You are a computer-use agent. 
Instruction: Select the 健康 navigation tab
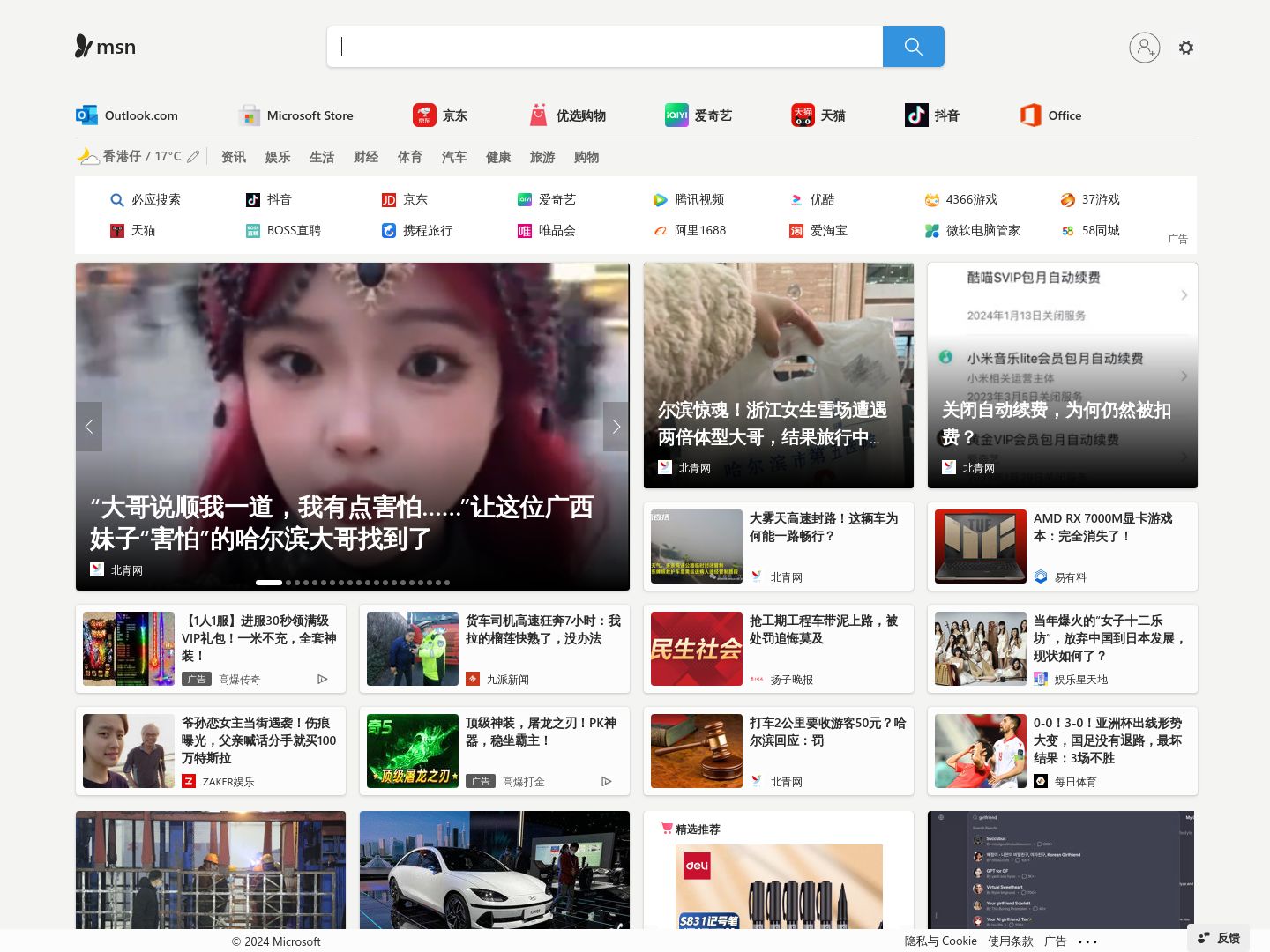point(498,157)
